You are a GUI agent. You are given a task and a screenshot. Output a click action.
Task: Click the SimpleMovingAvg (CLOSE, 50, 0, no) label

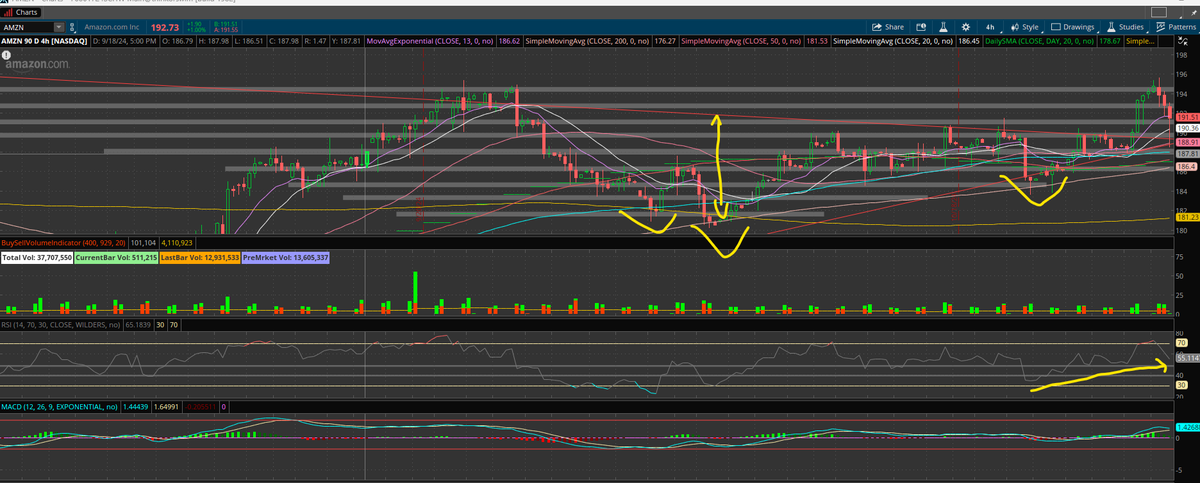pos(741,42)
